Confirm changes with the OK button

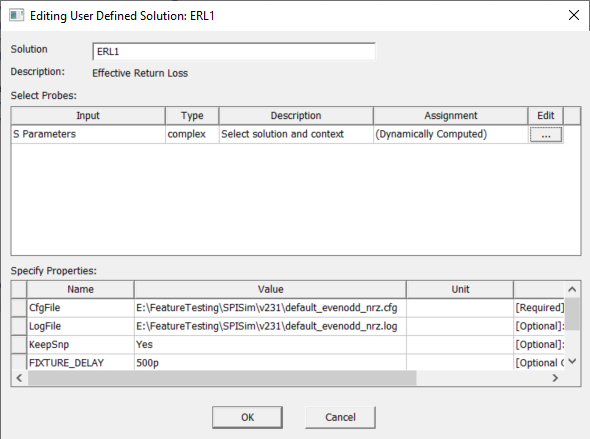pyautogui.click(x=247, y=417)
